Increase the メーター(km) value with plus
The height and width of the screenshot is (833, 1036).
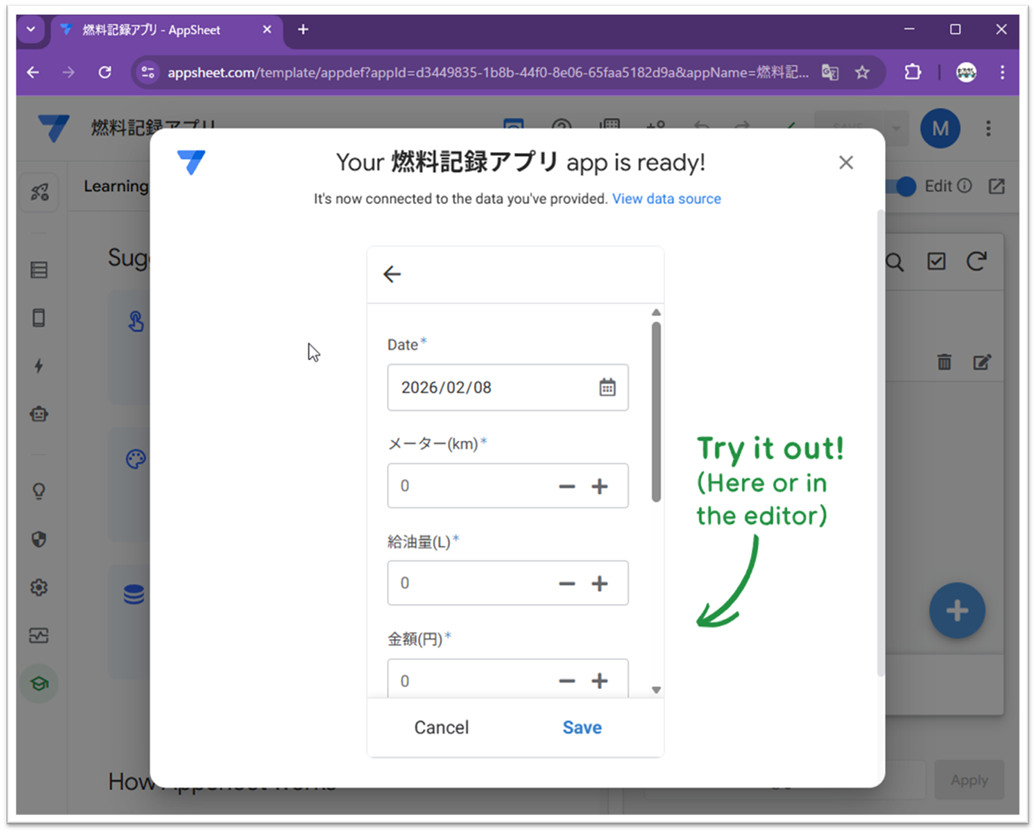coord(599,486)
